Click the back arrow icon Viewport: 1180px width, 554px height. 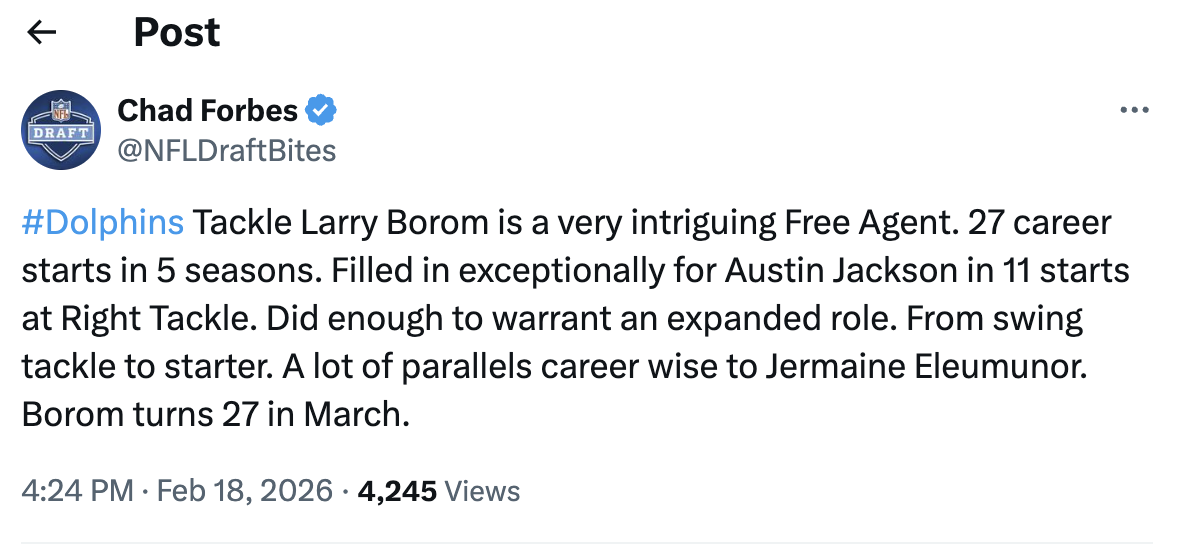[41, 33]
